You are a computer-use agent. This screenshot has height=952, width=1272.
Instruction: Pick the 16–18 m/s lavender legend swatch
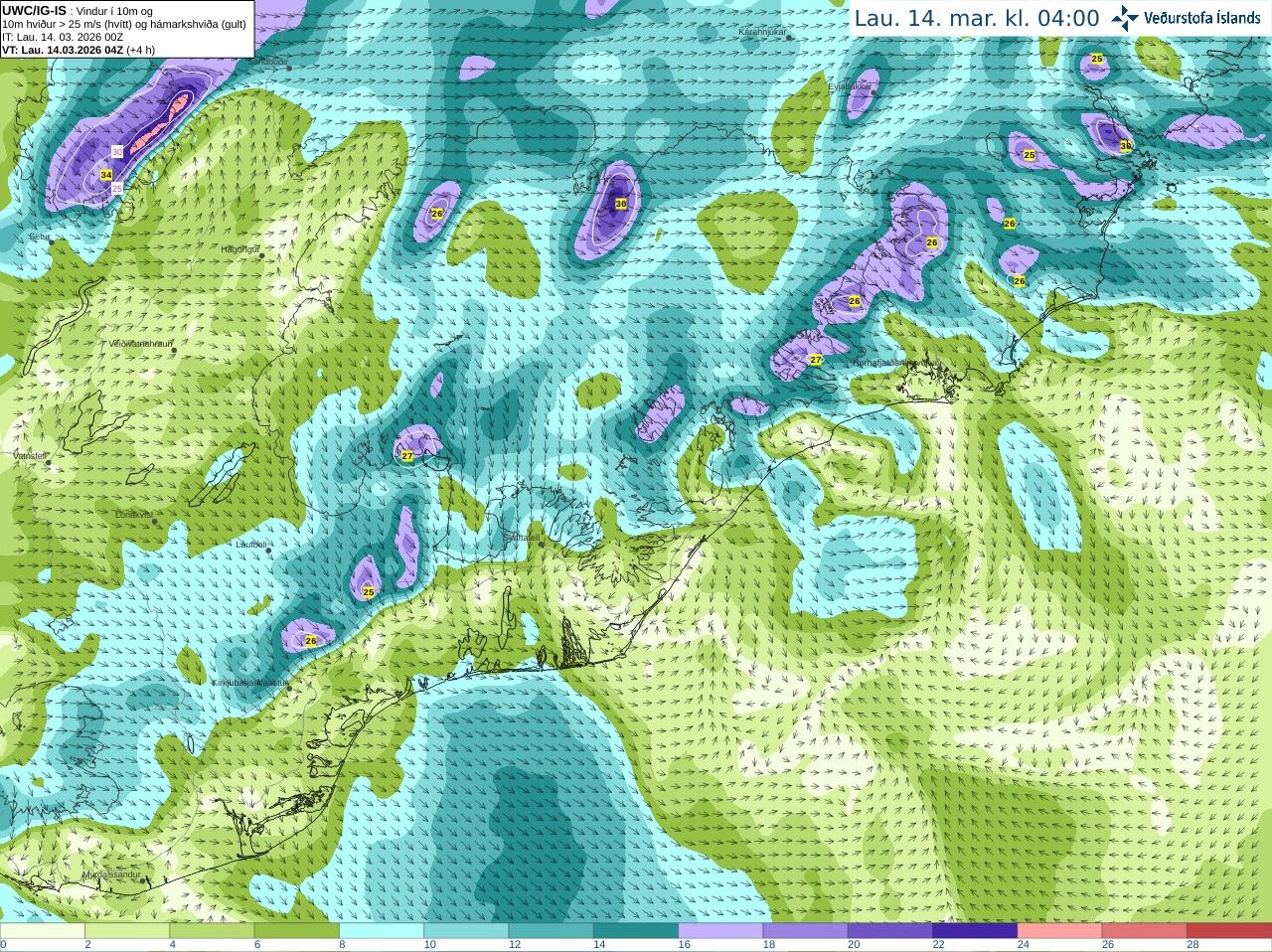coord(720,931)
